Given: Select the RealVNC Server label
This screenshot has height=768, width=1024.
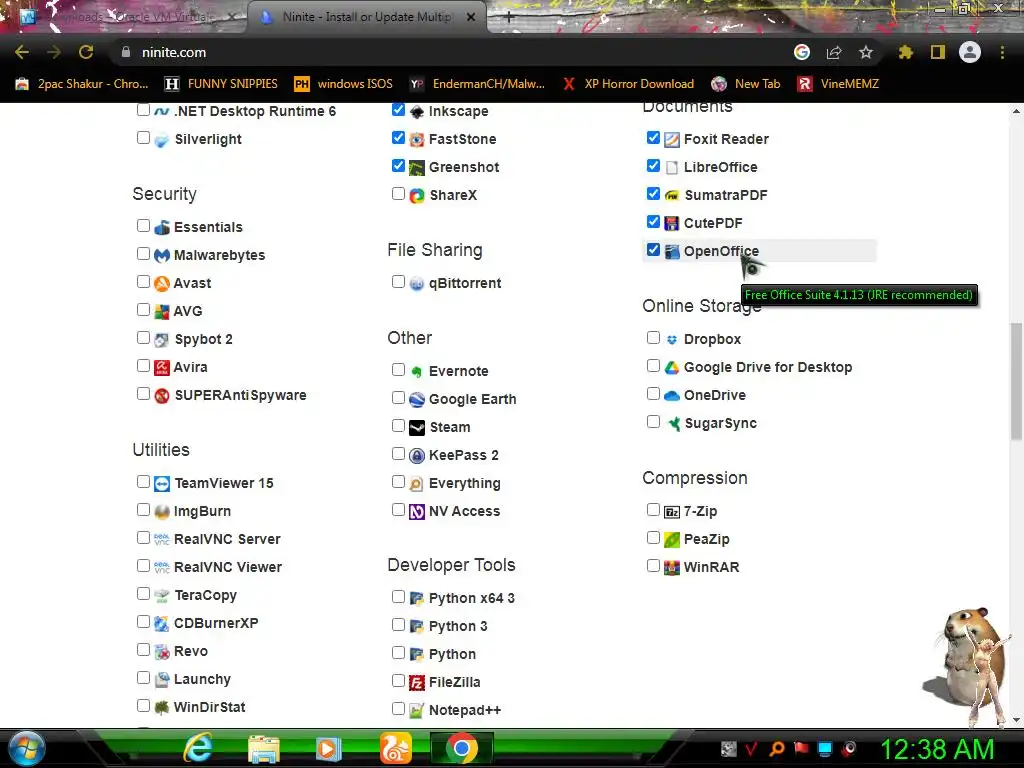Looking at the screenshot, I should click(227, 539).
